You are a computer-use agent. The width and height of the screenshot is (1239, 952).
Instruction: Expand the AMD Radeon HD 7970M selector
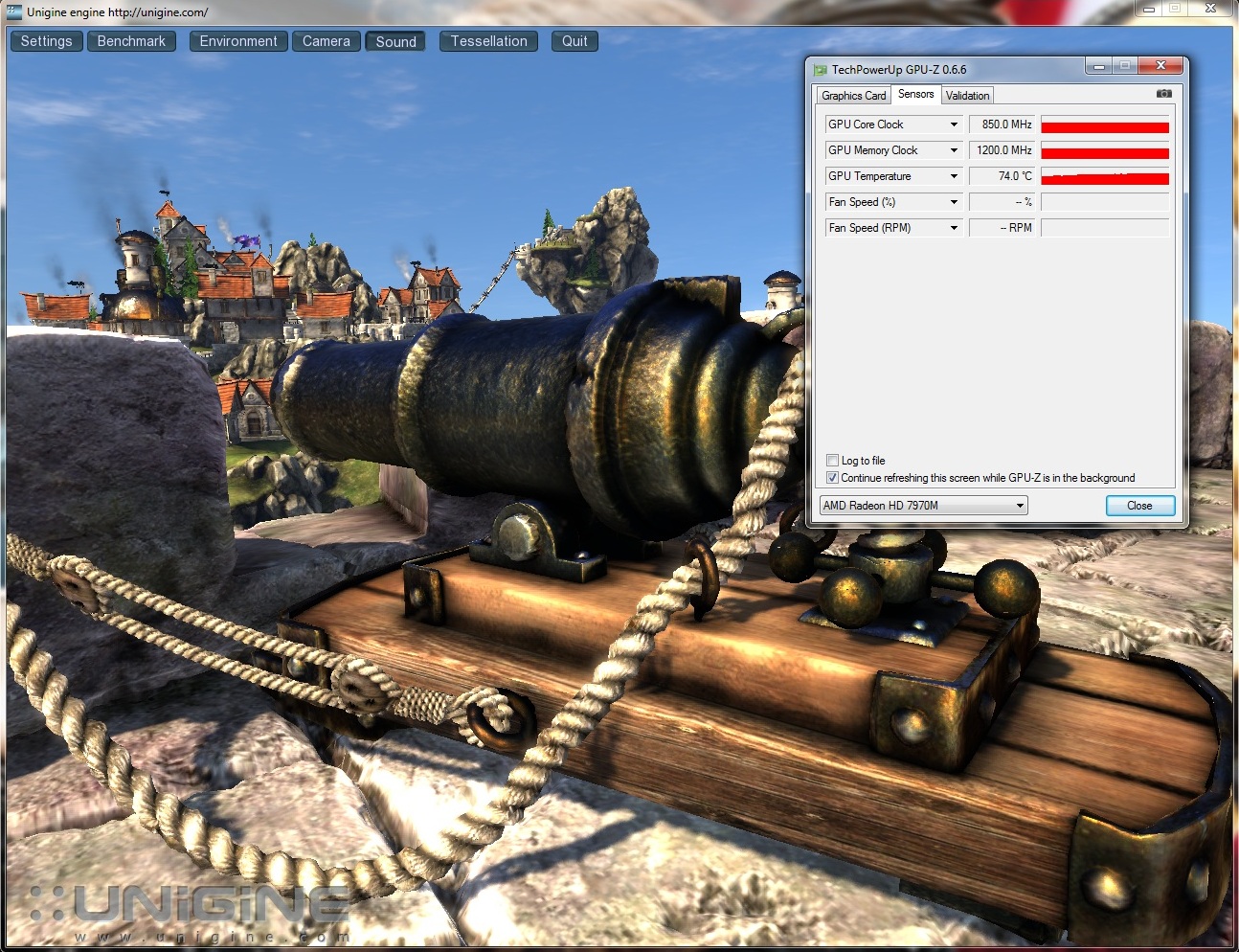tap(923, 506)
